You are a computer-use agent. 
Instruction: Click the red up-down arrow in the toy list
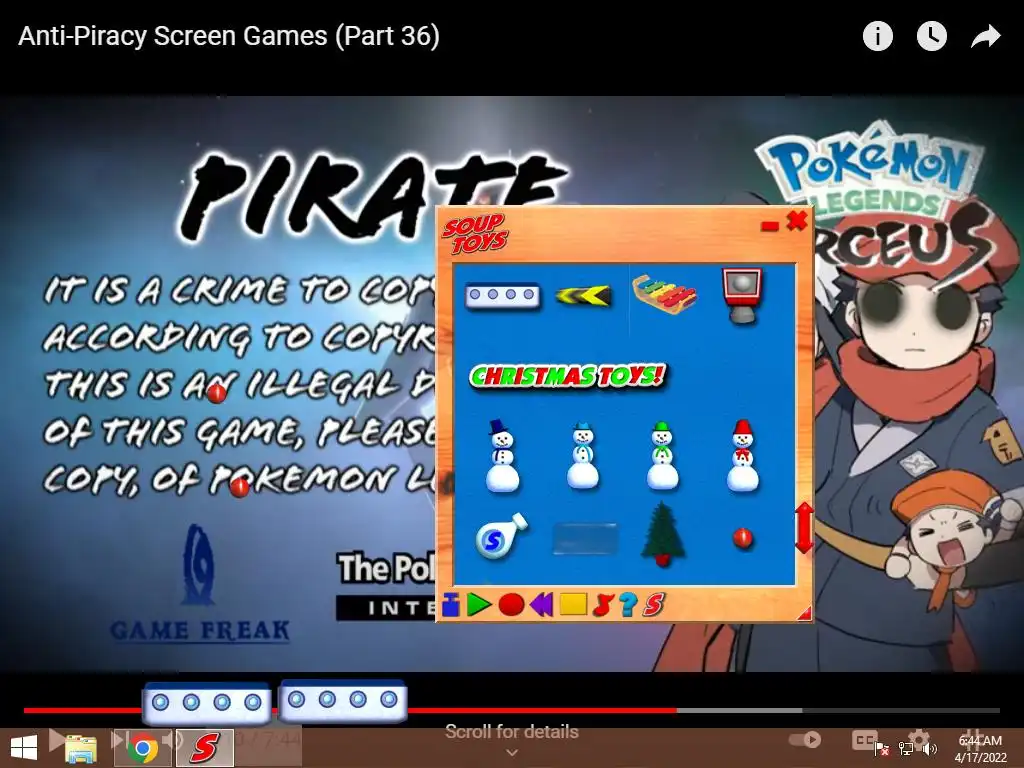(804, 528)
